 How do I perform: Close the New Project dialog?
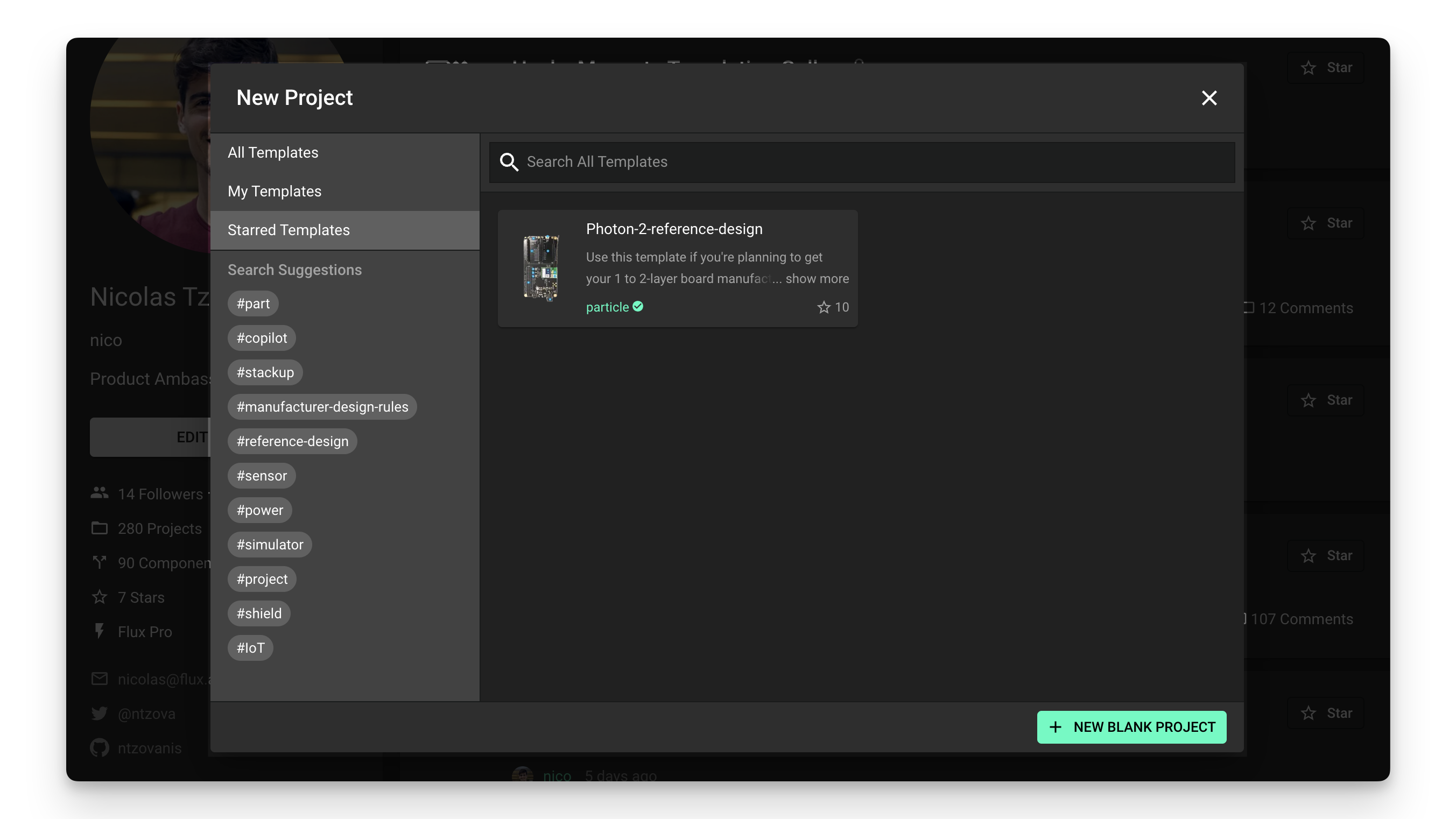(1209, 98)
